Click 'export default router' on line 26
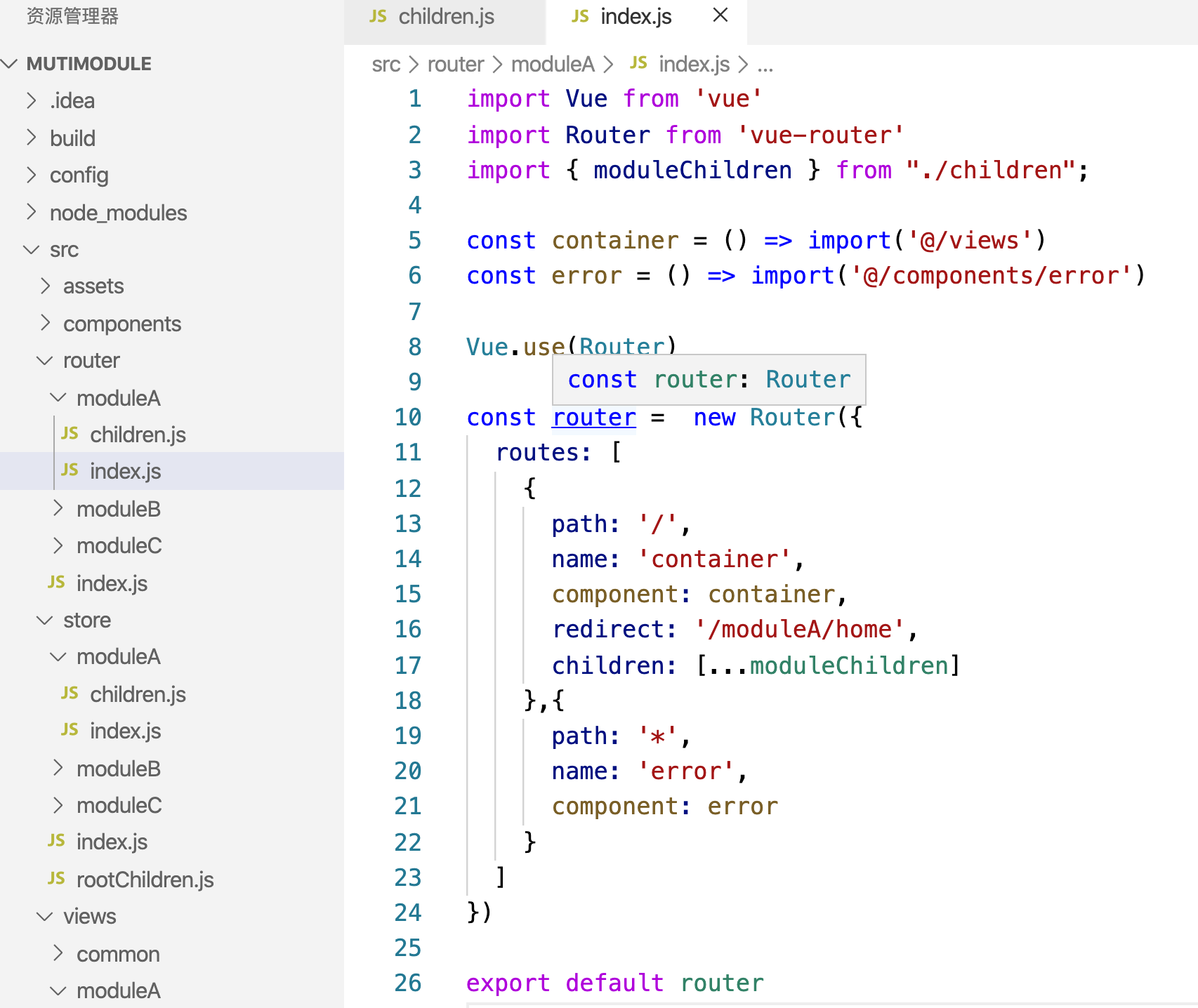The height and width of the screenshot is (1008, 1198). pyautogui.click(x=615, y=983)
